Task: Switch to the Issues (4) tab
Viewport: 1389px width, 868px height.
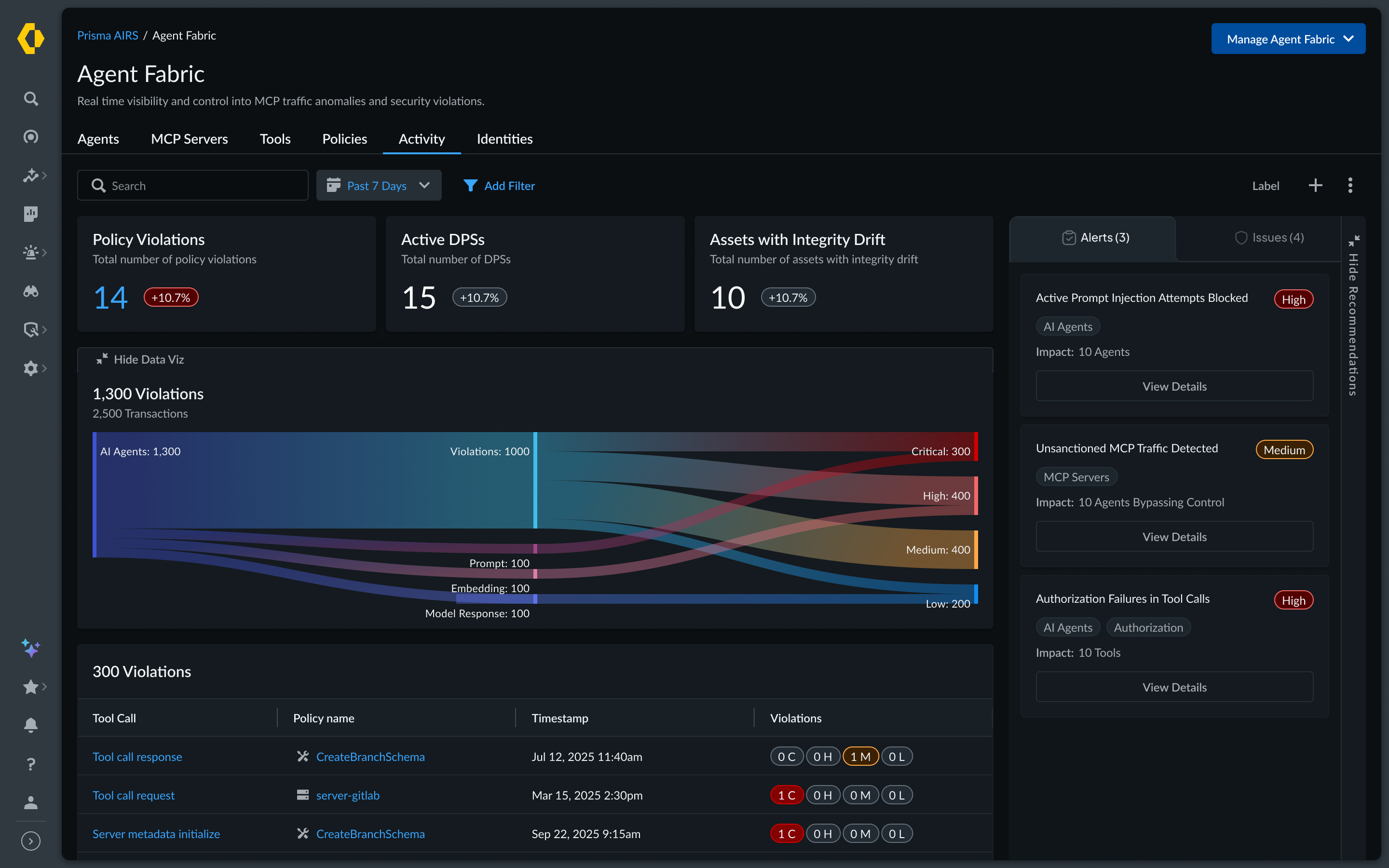Action: [x=1269, y=238]
